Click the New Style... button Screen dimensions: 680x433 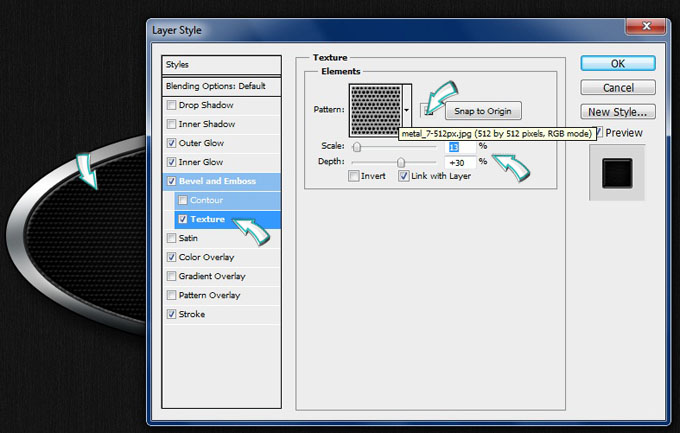[x=617, y=112]
